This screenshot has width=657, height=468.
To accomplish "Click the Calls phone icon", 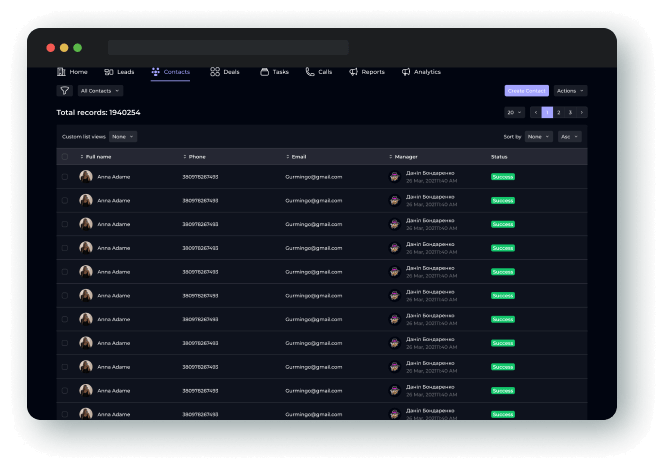I will click(x=311, y=72).
